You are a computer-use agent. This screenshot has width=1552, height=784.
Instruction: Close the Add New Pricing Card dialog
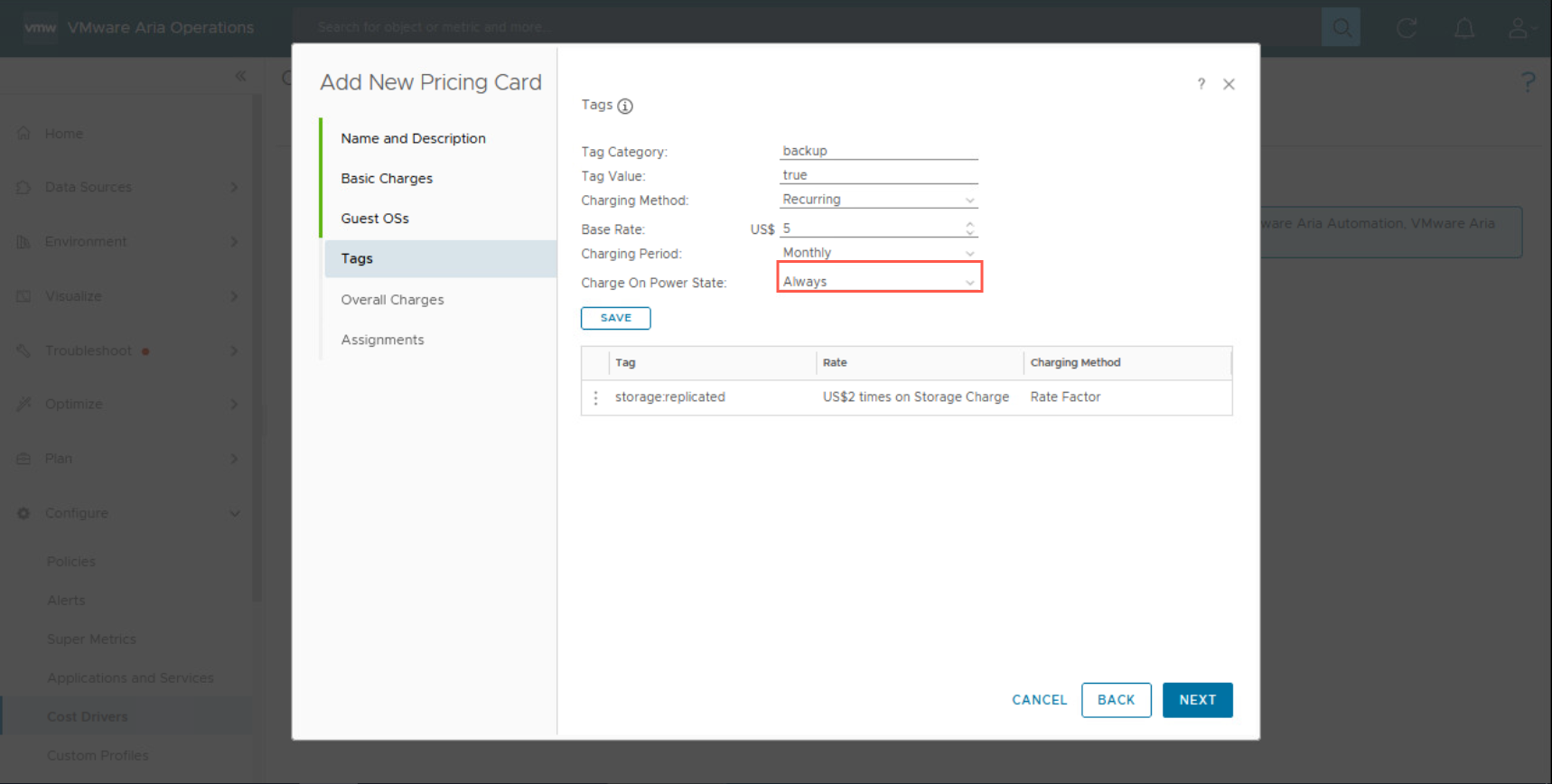(1229, 84)
